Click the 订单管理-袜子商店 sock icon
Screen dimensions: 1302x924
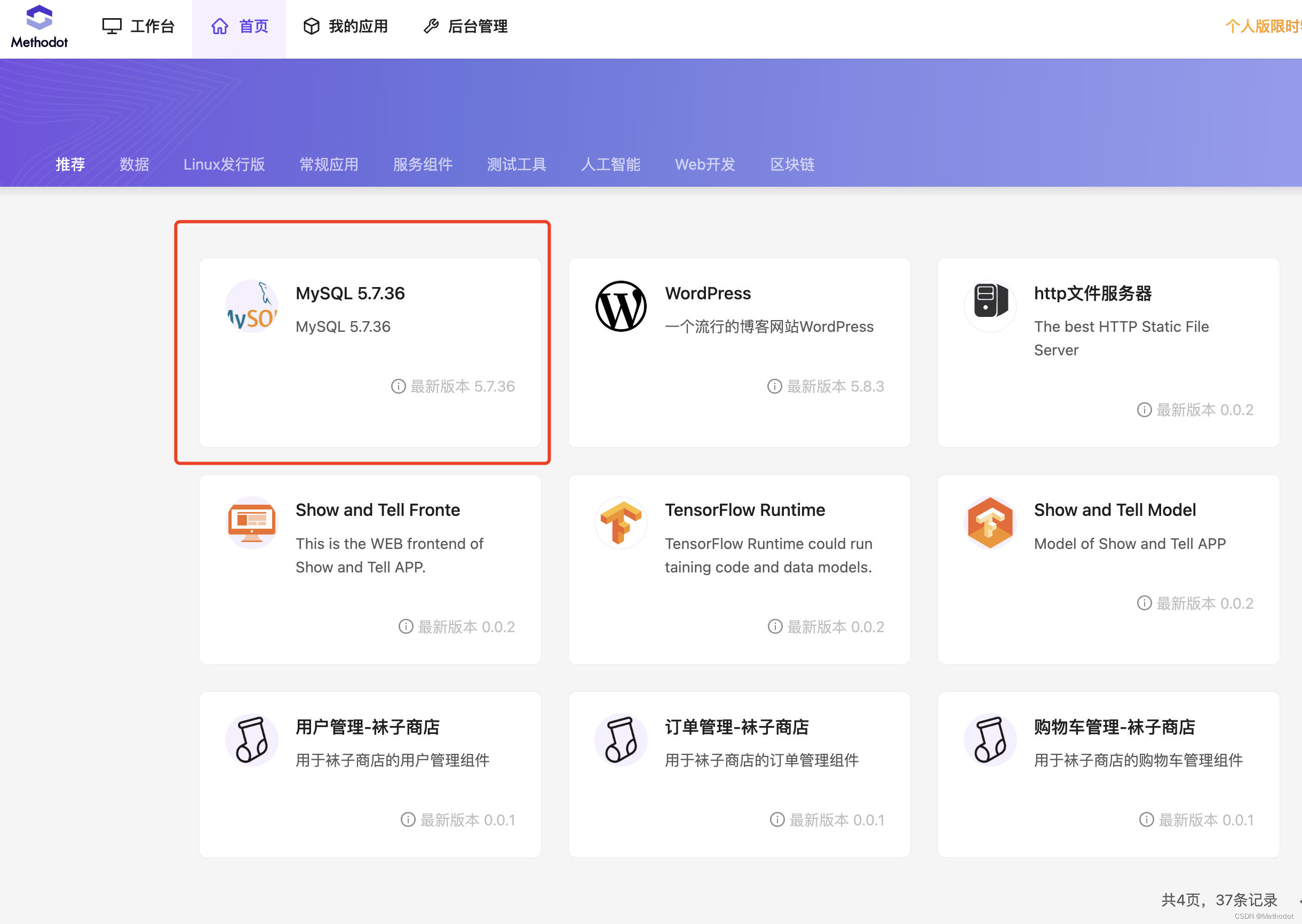tap(620, 739)
